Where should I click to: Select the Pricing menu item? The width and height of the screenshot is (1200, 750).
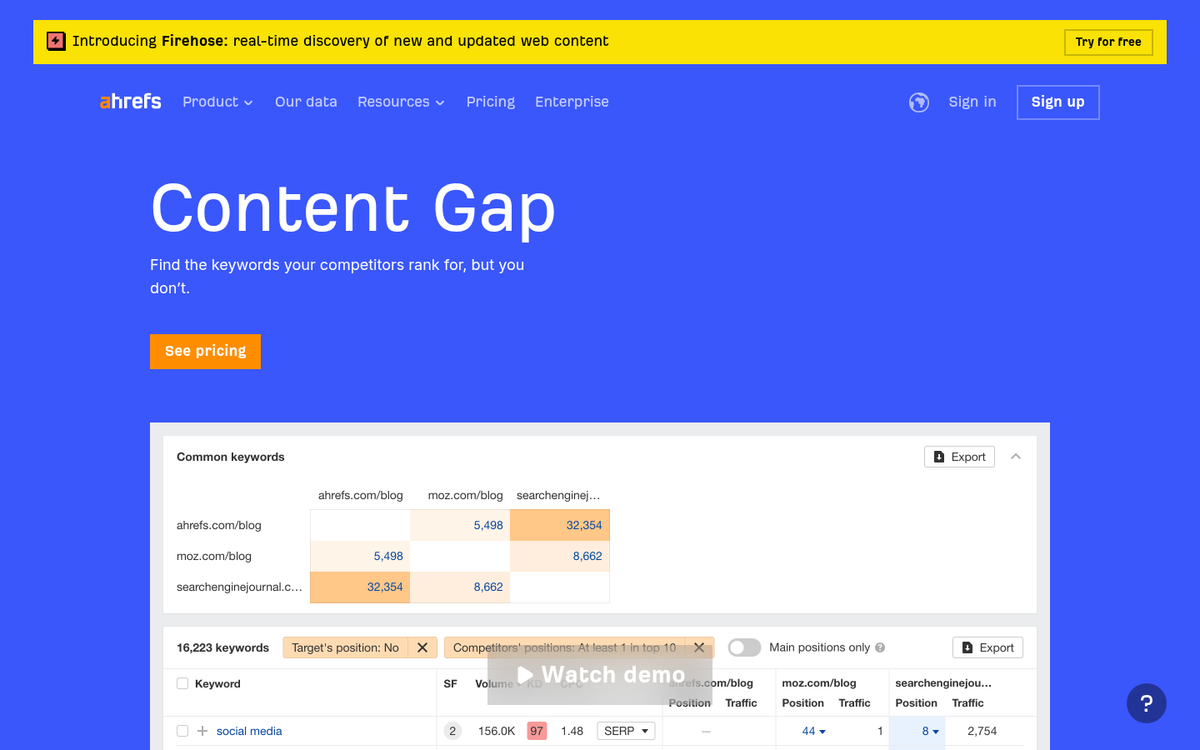[490, 102]
